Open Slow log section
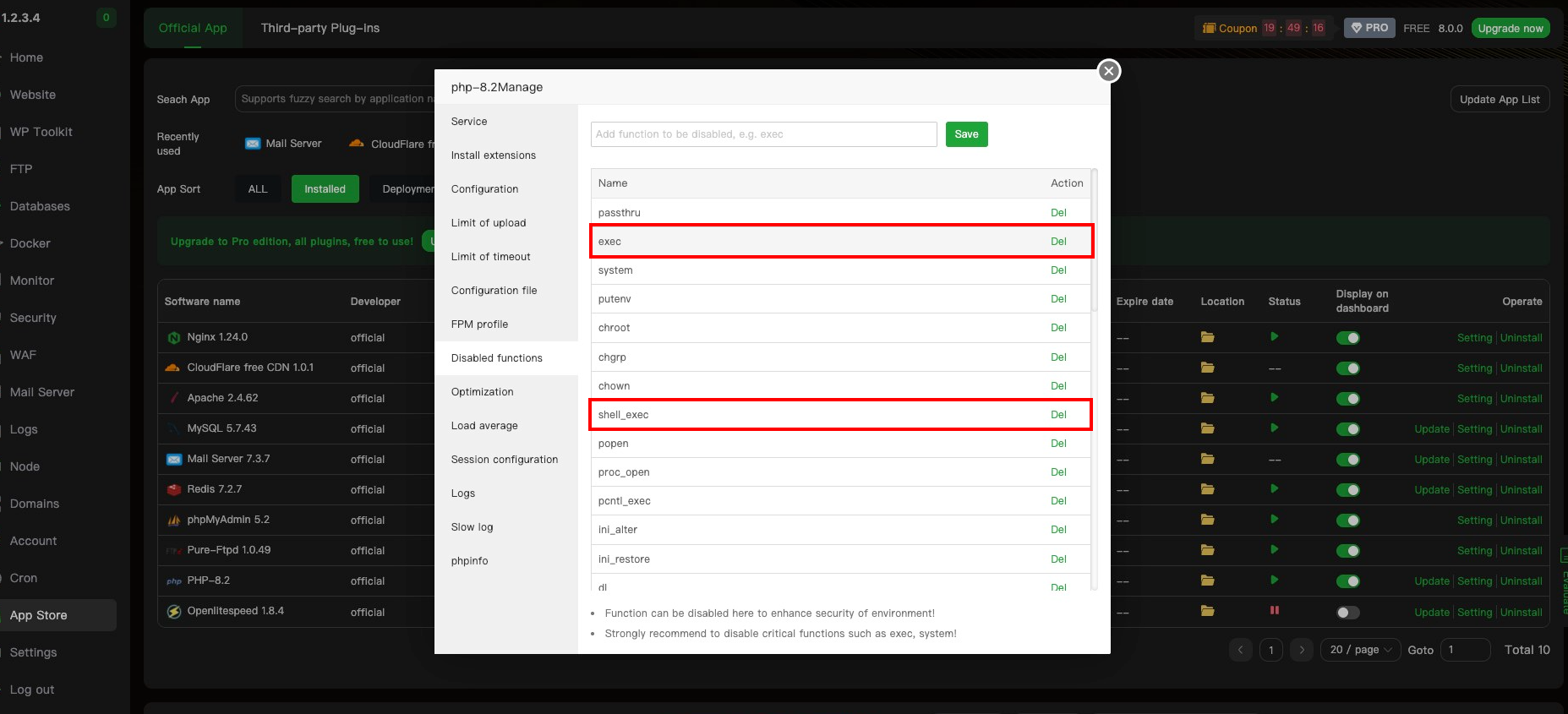 coord(472,527)
